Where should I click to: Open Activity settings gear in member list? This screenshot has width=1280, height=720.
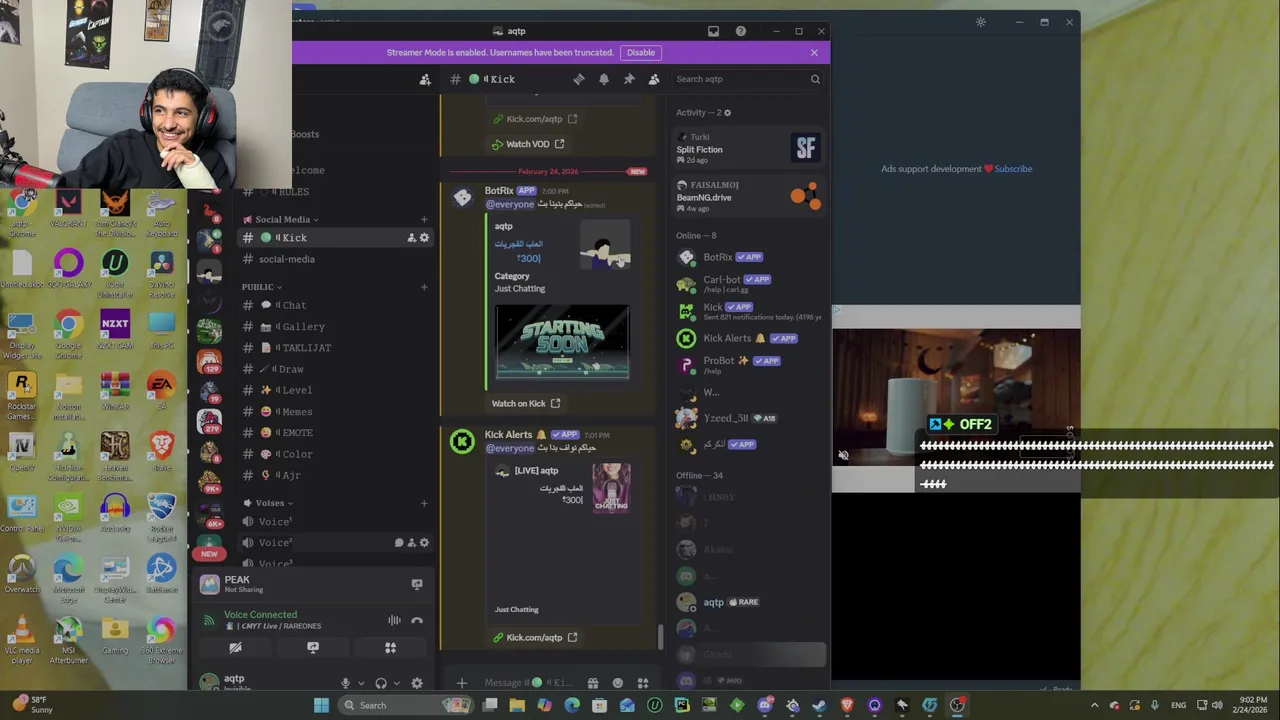(727, 113)
